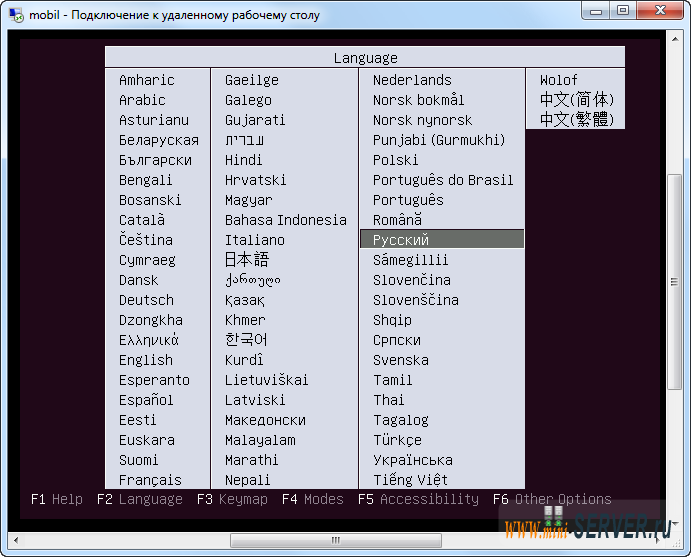Screen dimensions: 691x557
Task: Select Kurdî language
Action: 244,360
